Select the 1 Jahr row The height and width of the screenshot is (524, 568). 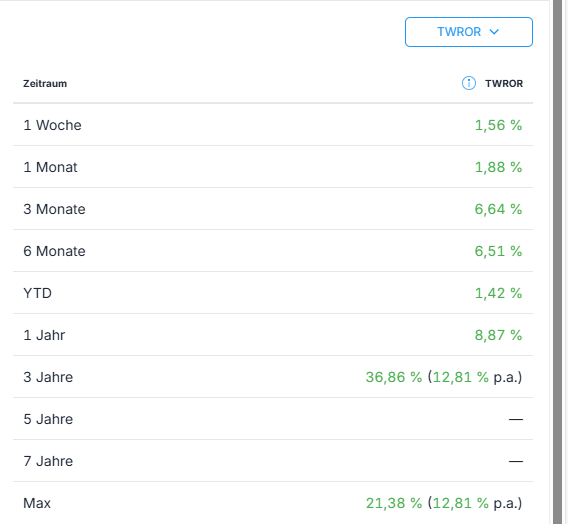coord(273,335)
